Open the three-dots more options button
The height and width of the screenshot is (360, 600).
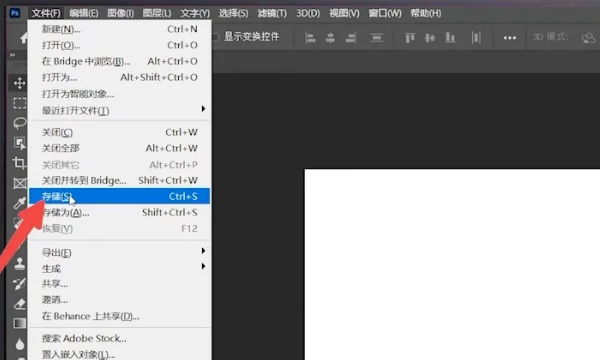tap(510, 38)
